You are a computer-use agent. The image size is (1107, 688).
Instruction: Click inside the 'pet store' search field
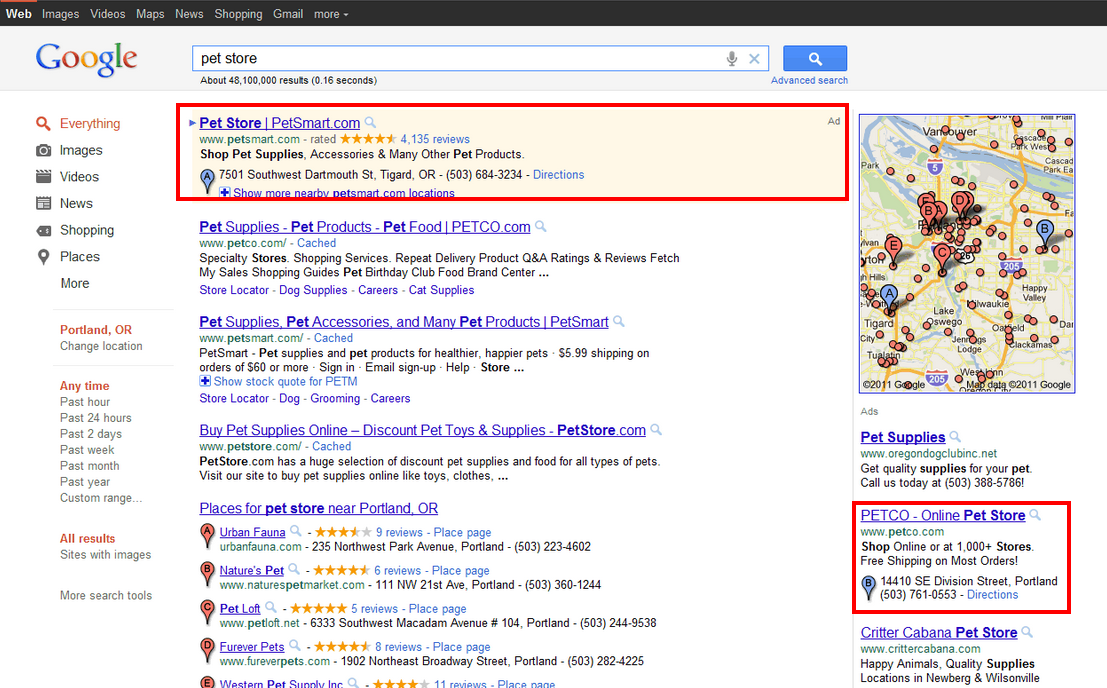pyautogui.click(x=459, y=59)
